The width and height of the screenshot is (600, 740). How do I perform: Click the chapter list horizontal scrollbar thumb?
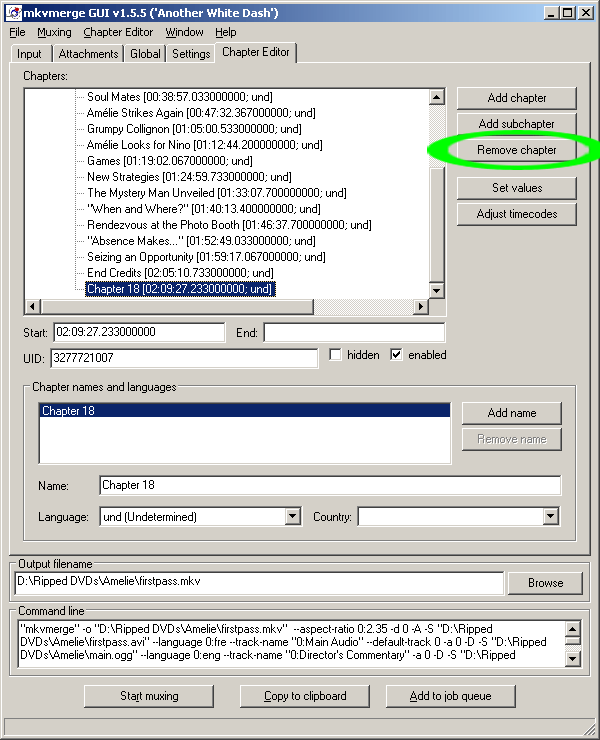pos(177,306)
